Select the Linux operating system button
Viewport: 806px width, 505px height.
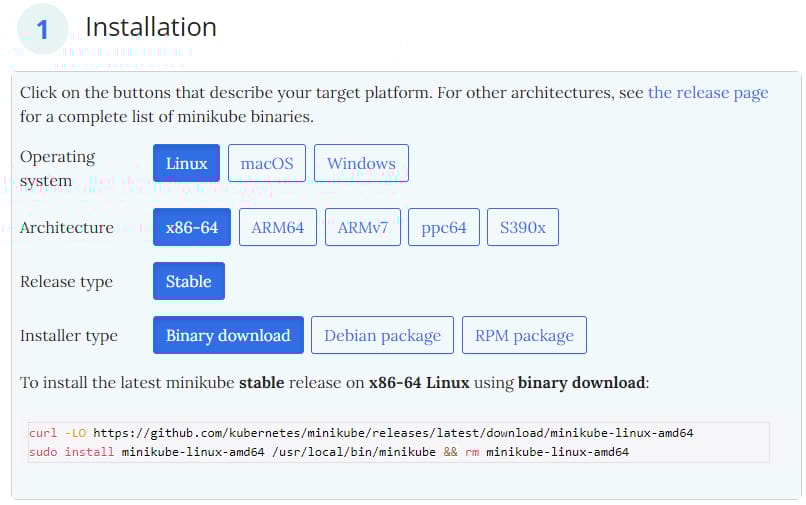(x=186, y=163)
